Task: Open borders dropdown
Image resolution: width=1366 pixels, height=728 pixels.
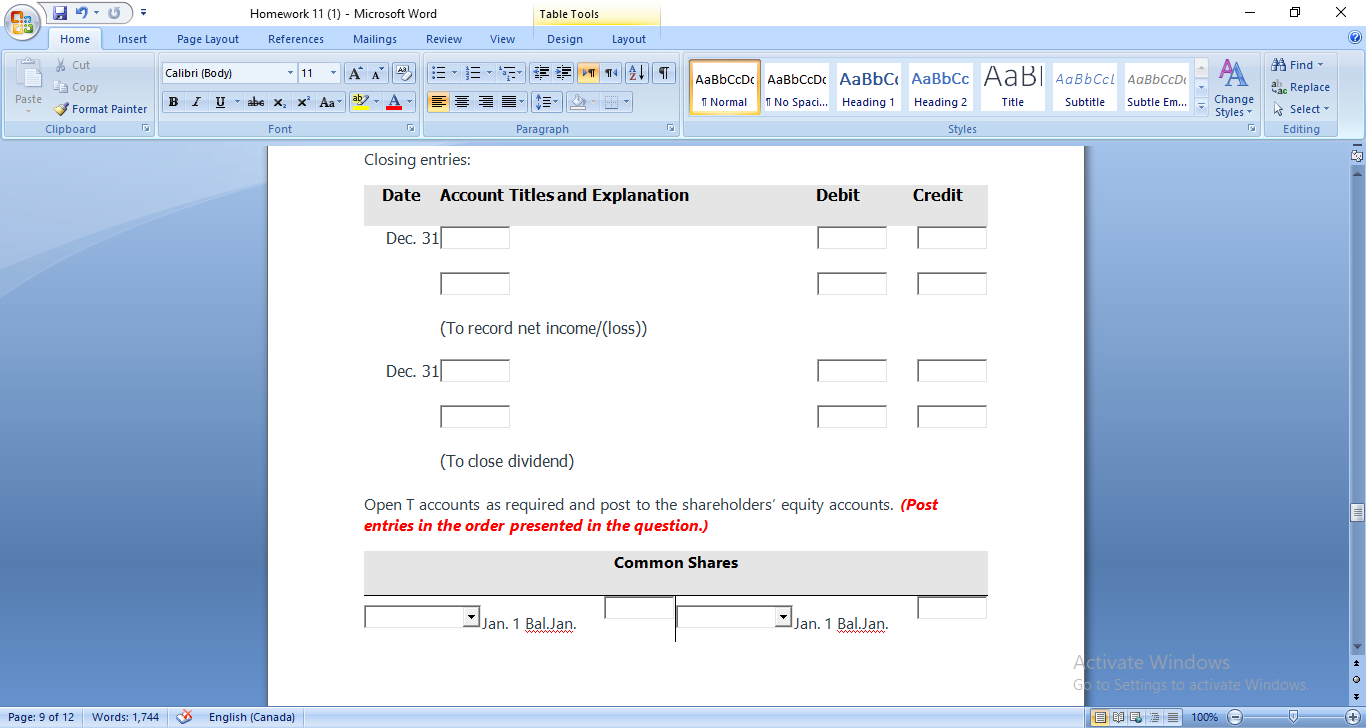Action: tap(626, 102)
